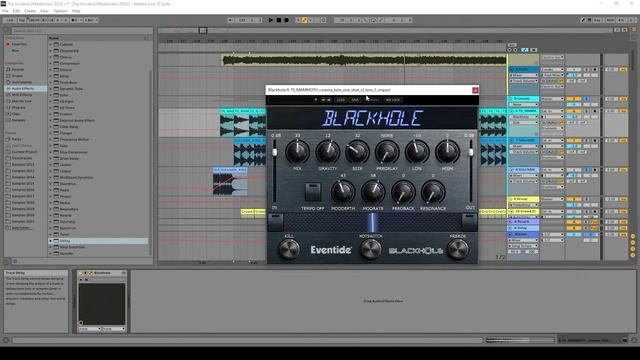
Task: Select Favorites collection in the browser
Action: click(19, 44)
